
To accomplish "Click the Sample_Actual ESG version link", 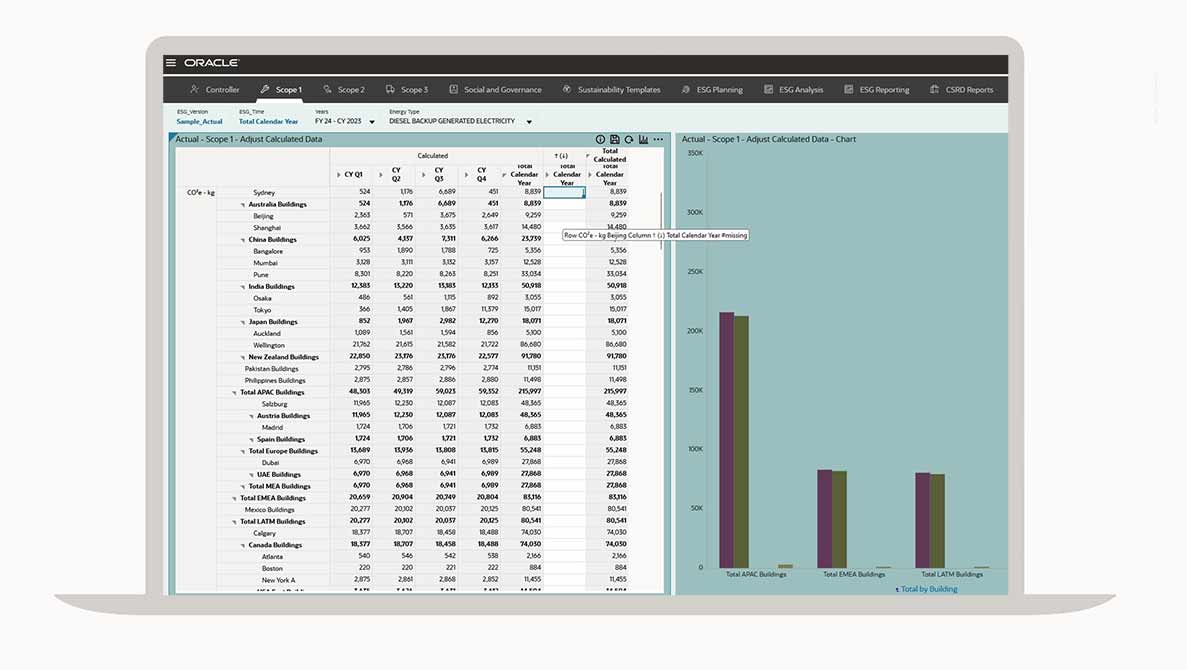I will (199, 122).
